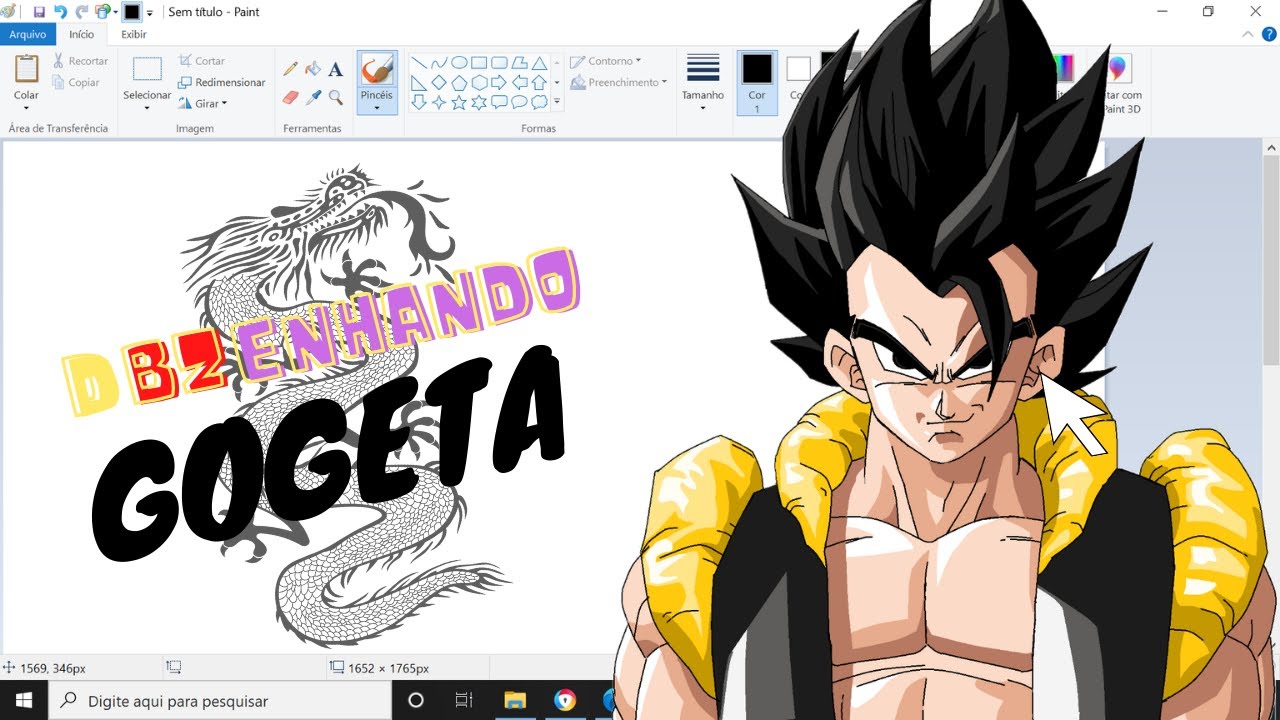Click the Copiar copy button
Screen dimensions: 1280x720
(x=76, y=83)
